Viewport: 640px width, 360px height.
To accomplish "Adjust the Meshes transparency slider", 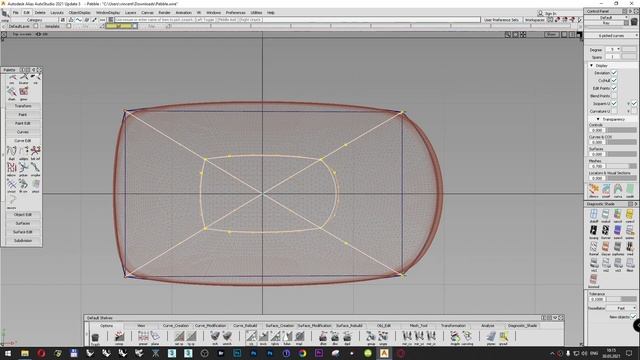I will click(x=620, y=166).
